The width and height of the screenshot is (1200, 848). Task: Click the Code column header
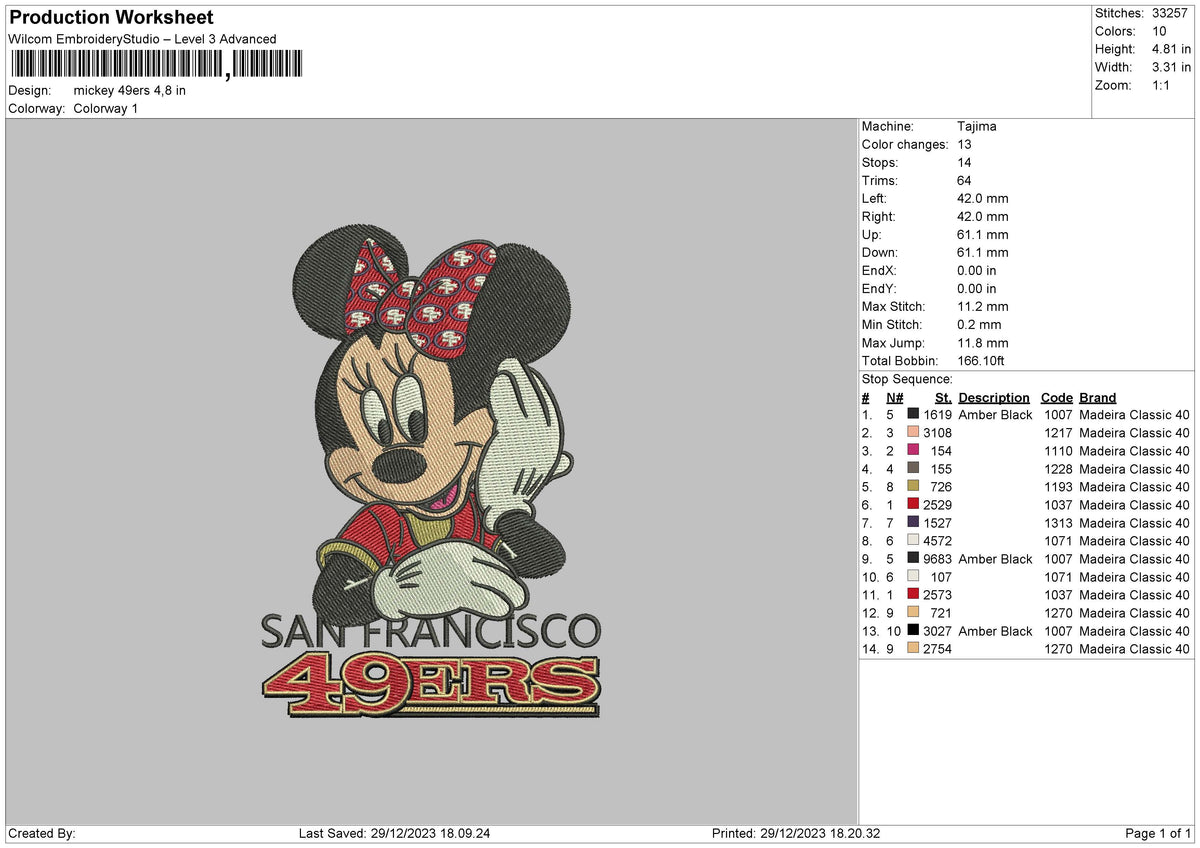[x=1056, y=398]
